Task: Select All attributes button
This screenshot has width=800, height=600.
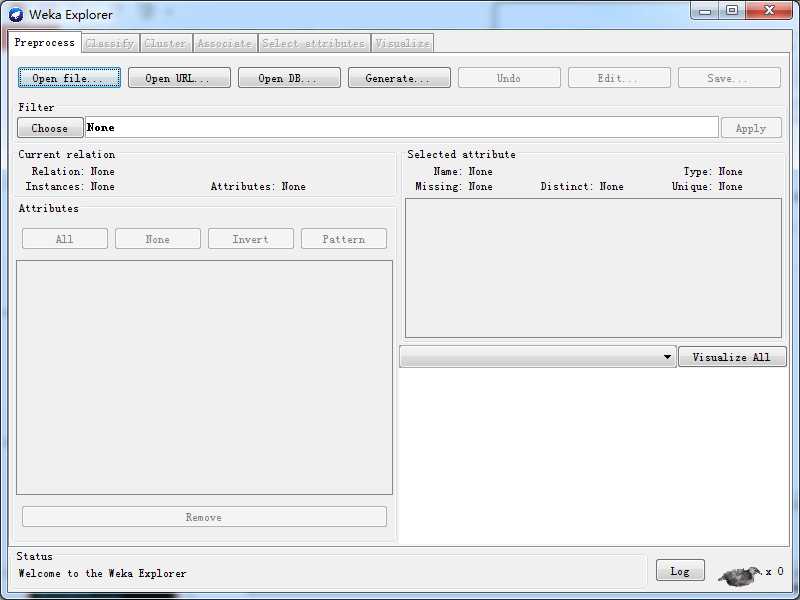Action: click(x=65, y=239)
